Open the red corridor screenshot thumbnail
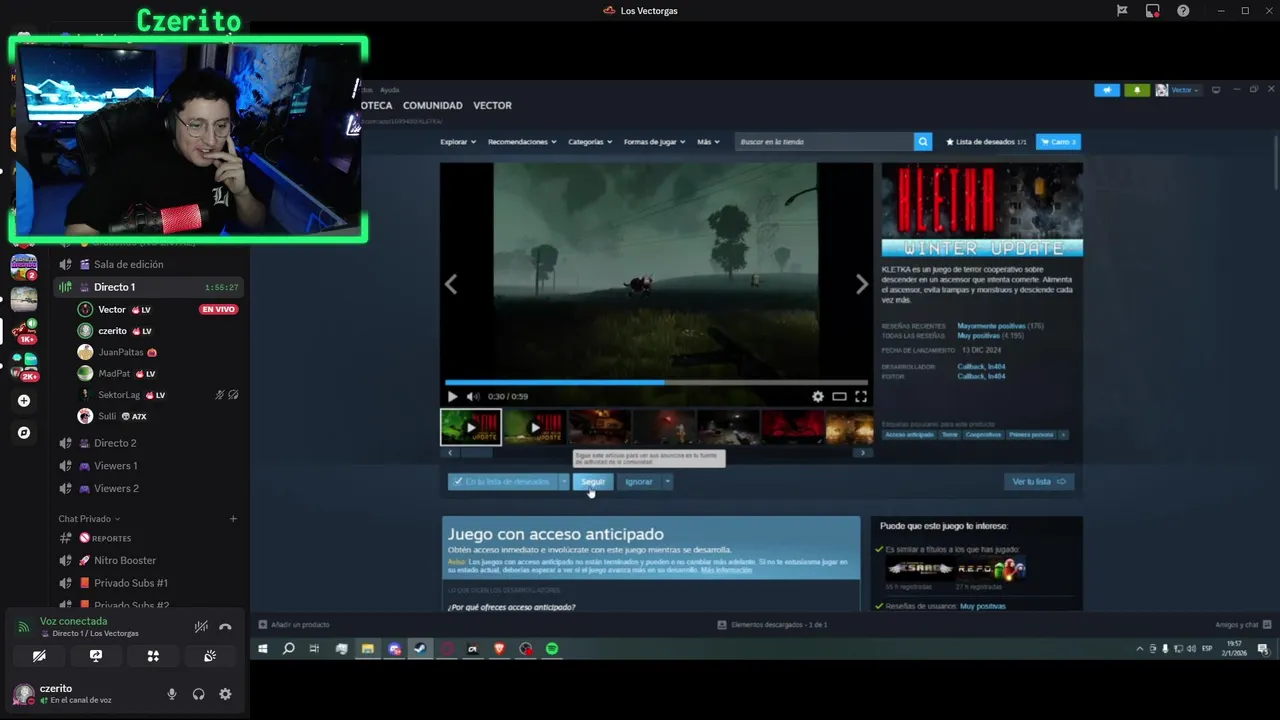The height and width of the screenshot is (720, 1280). click(x=791, y=427)
